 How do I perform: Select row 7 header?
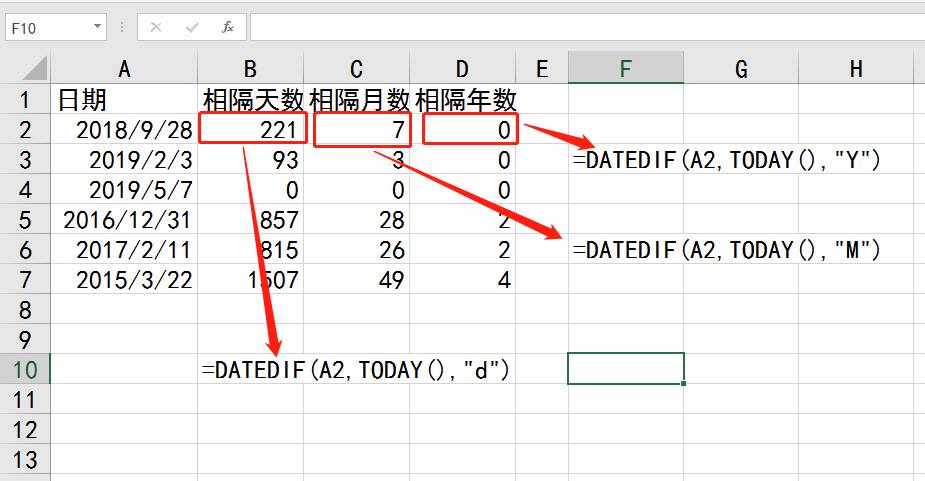click(25, 280)
